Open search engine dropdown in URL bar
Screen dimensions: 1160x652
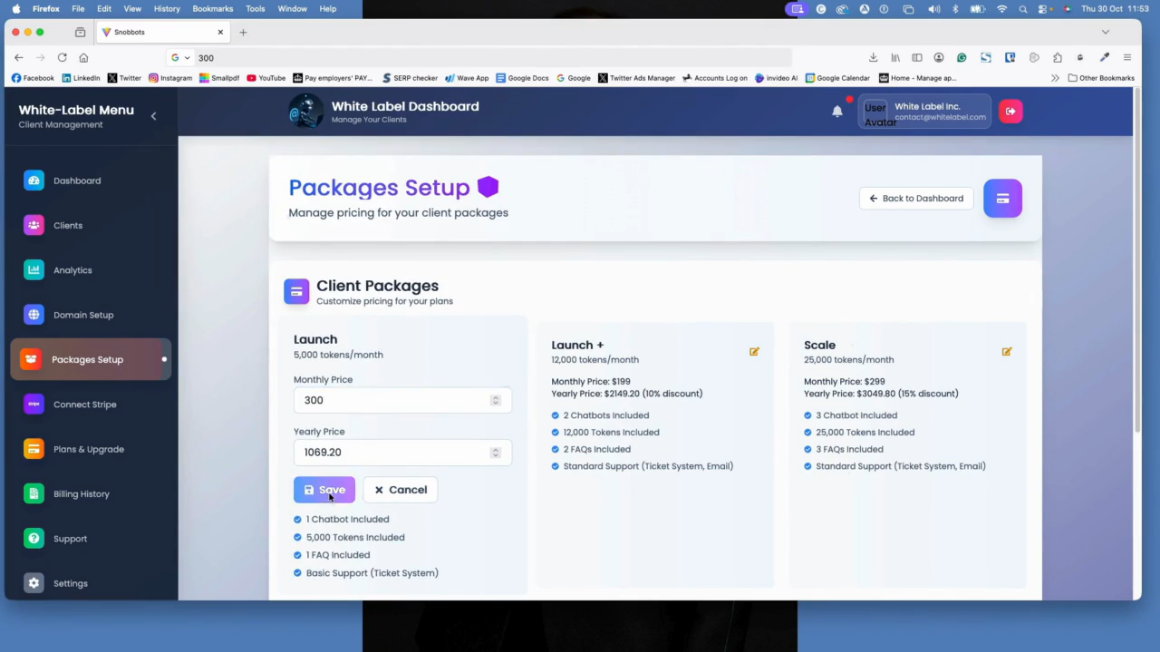click(181, 58)
